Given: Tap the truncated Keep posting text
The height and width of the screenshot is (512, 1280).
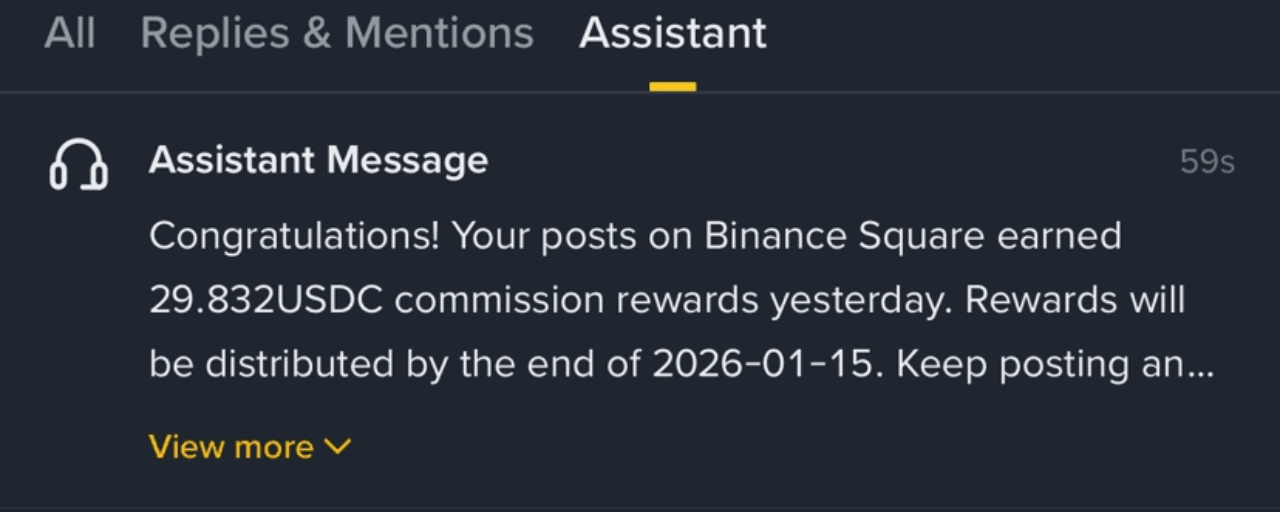Looking at the screenshot, I should click(x=1055, y=364).
